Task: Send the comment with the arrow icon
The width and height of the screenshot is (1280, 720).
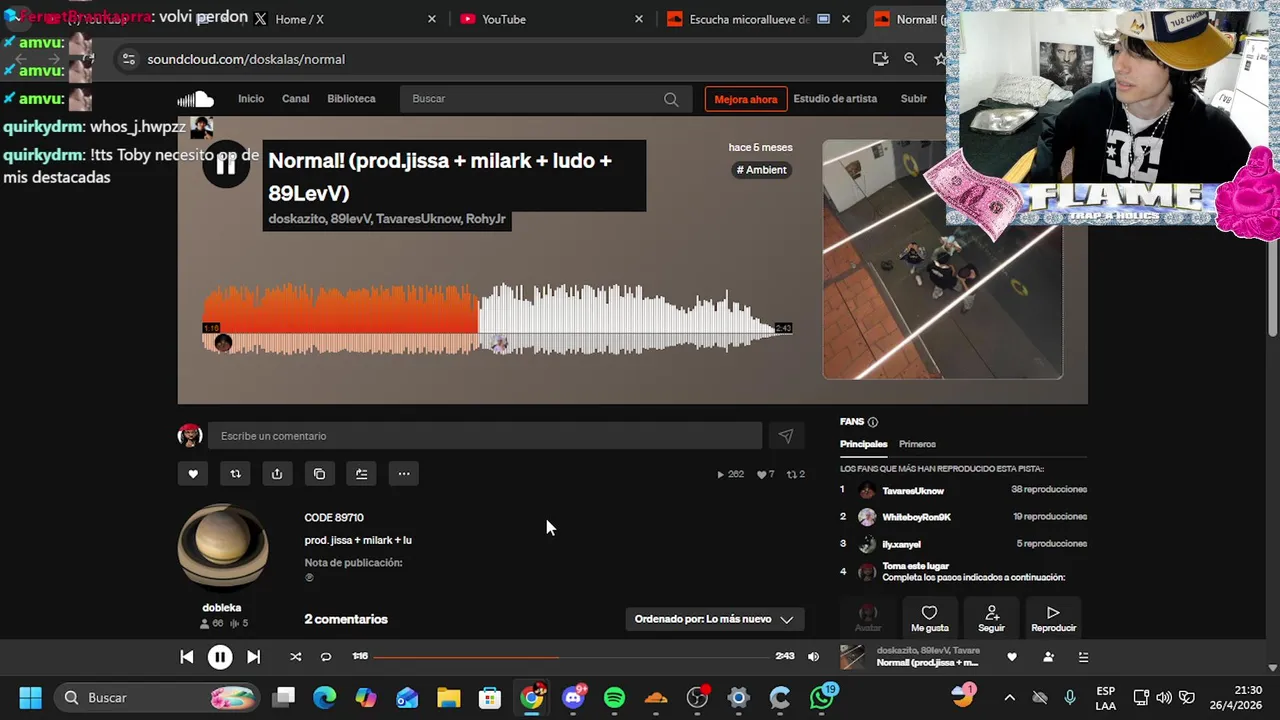Action: (786, 436)
